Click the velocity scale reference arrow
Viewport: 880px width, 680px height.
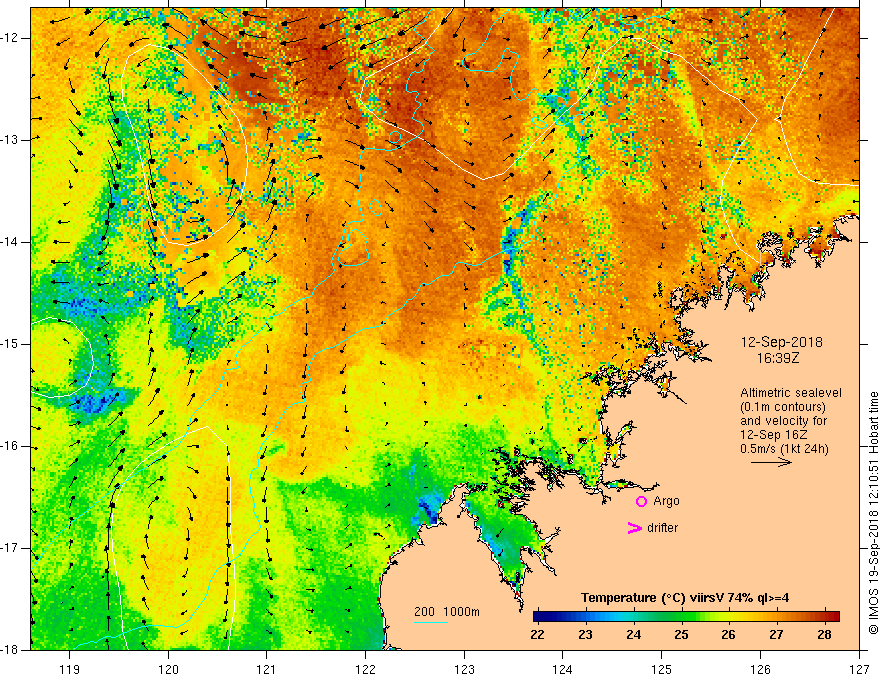coord(771,462)
